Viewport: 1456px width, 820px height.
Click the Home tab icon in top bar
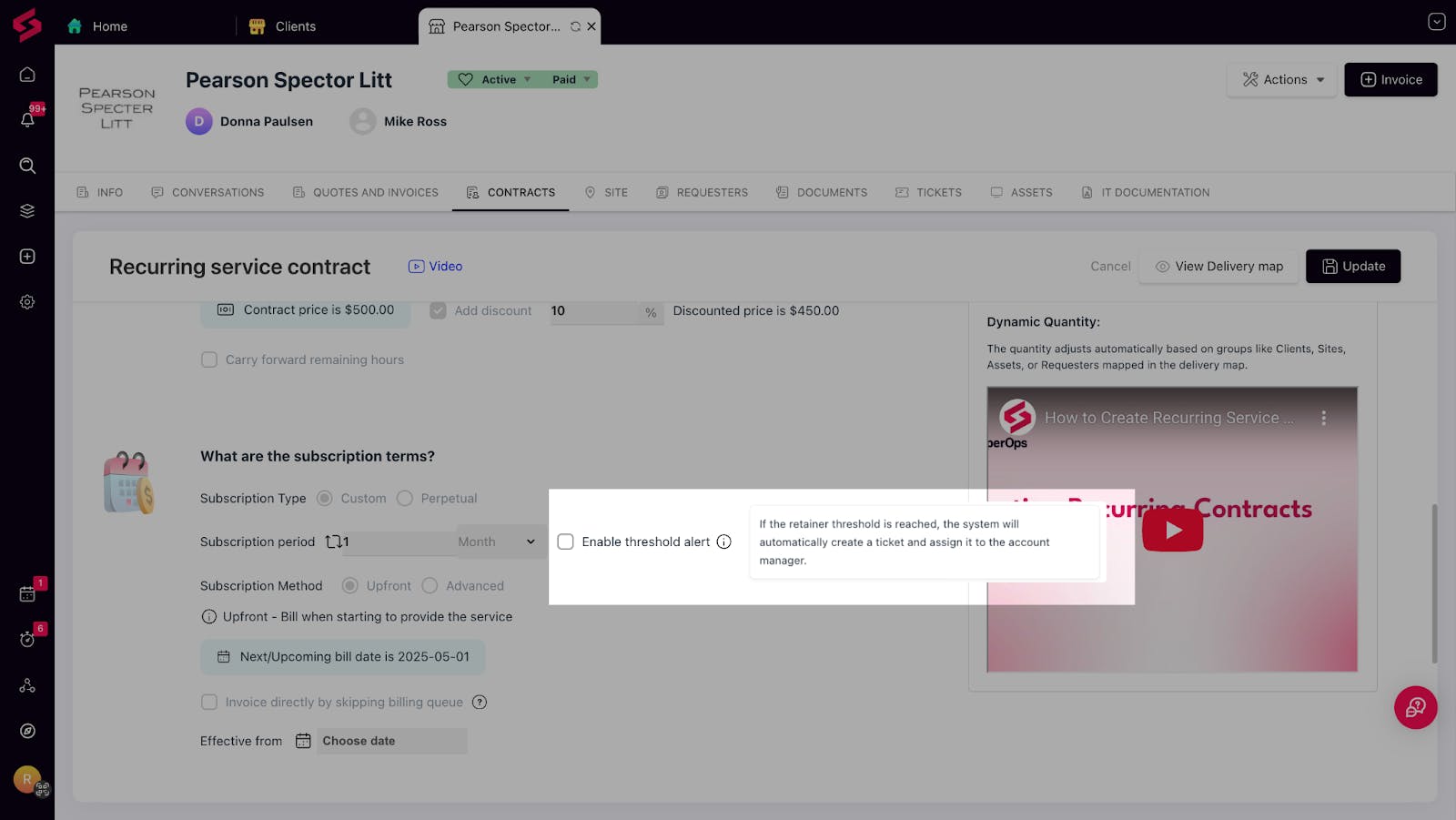tap(75, 26)
